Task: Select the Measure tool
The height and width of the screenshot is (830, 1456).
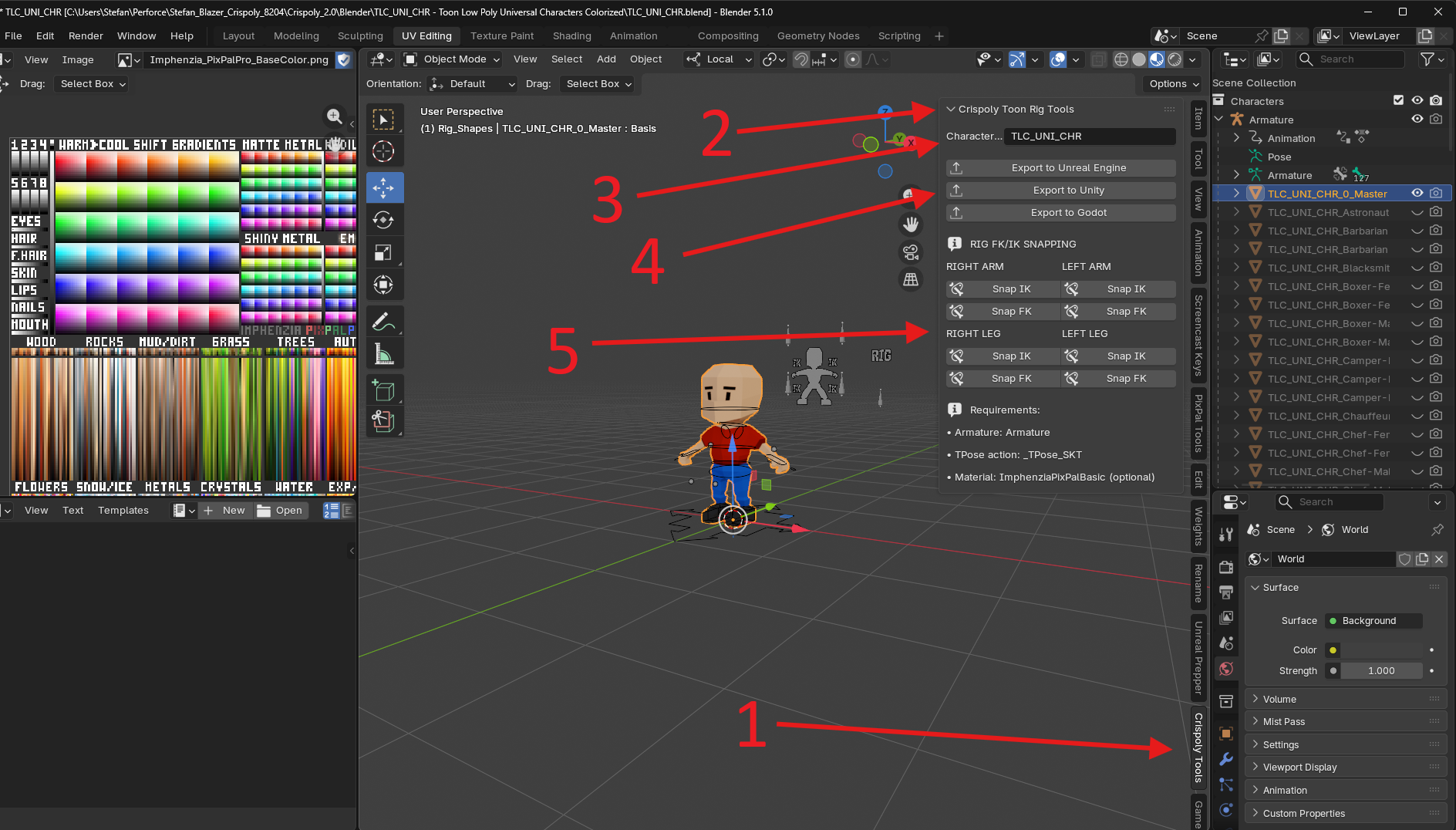Action: click(x=383, y=354)
